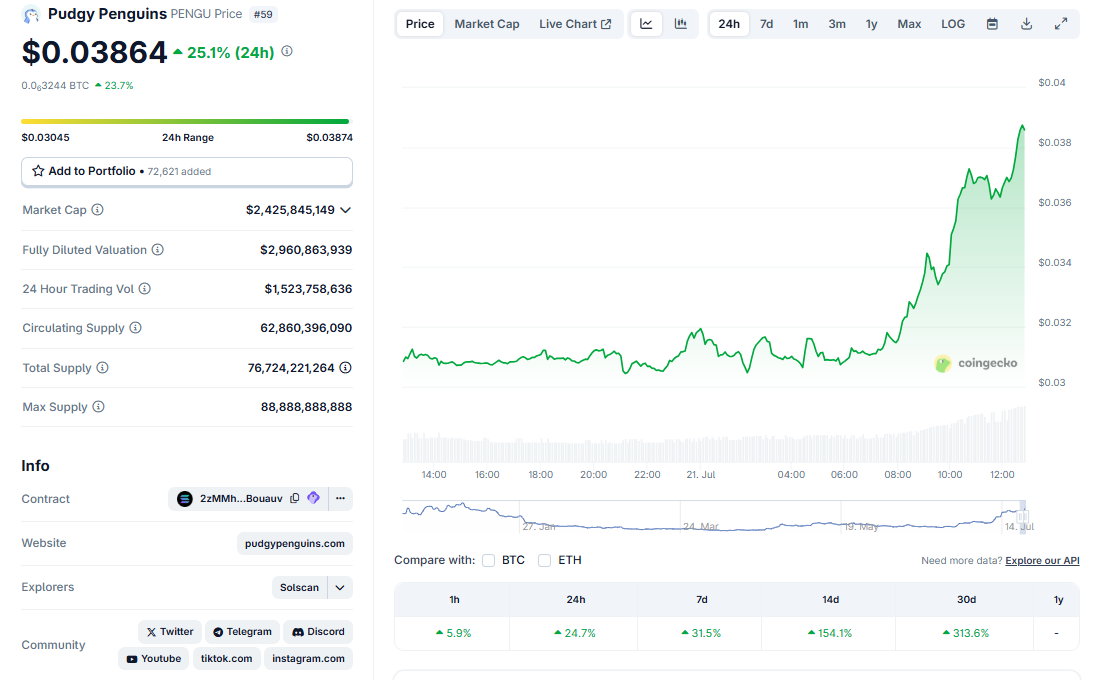The image size is (1103, 680).
Task: Click the fully diluted valuation $2,960,863,939
Action: tap(306, 250)
